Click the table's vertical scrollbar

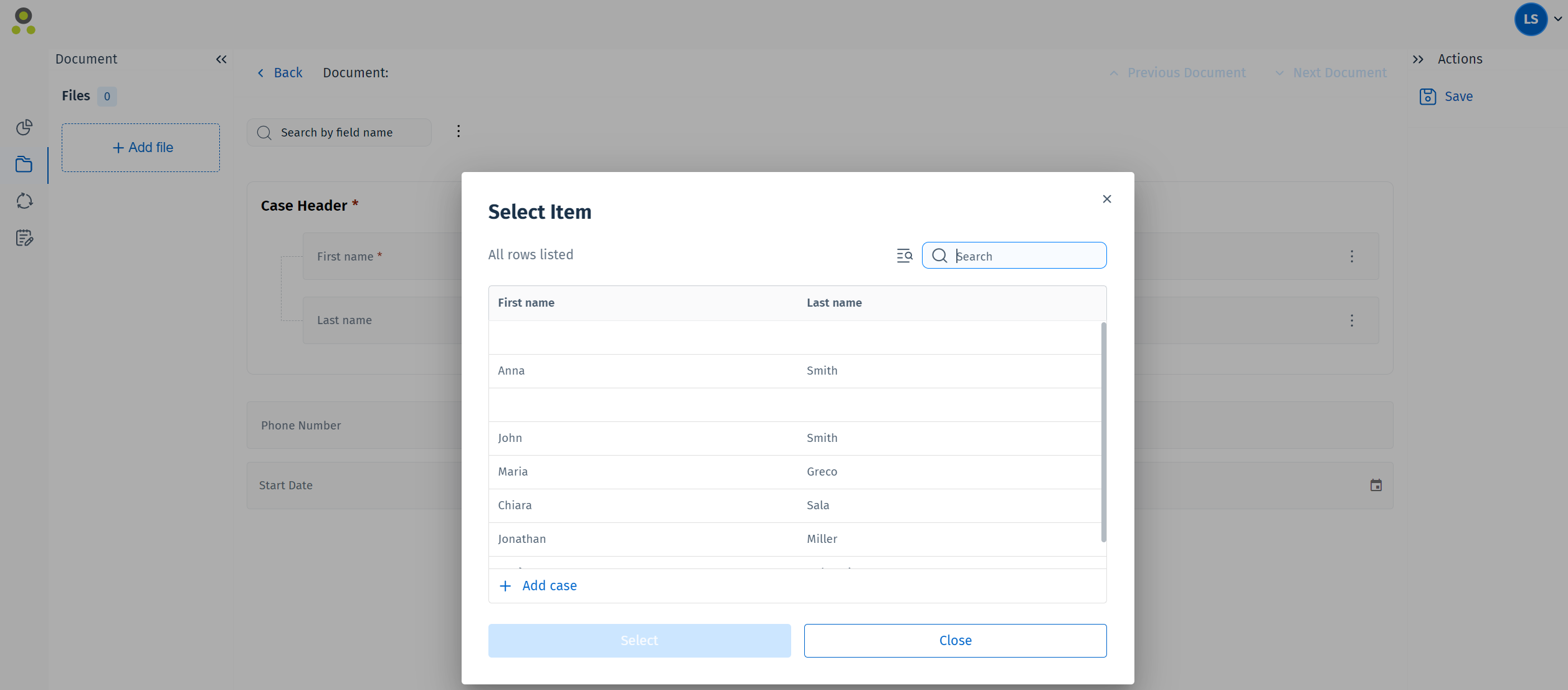pos(1103,431)
